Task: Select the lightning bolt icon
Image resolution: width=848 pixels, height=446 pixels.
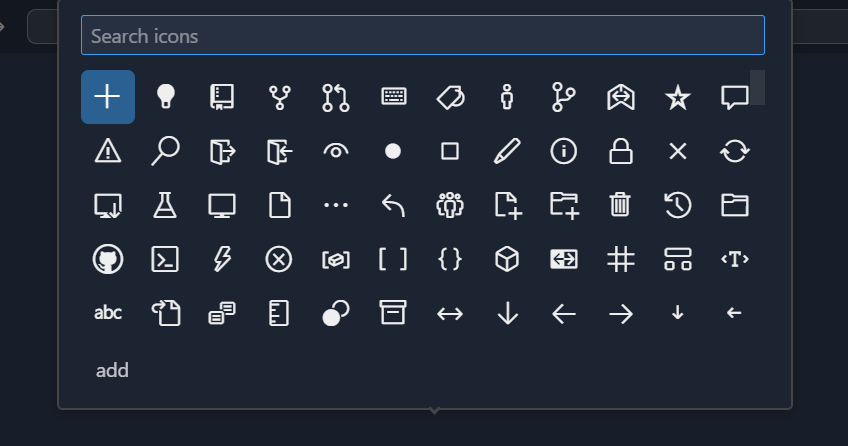Action: (222, 259)
